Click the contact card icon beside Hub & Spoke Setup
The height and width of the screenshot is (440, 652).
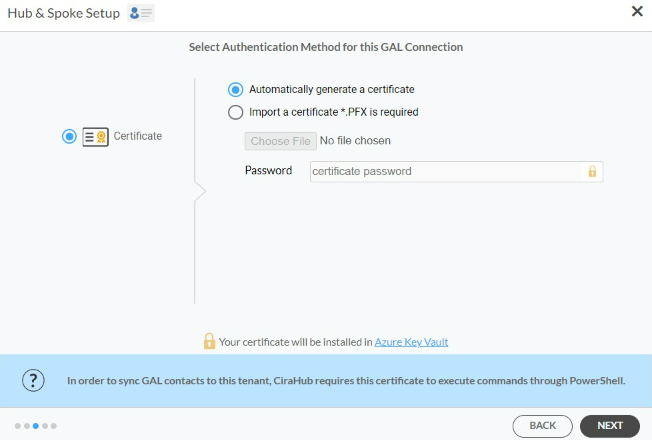tap(141, 13)
